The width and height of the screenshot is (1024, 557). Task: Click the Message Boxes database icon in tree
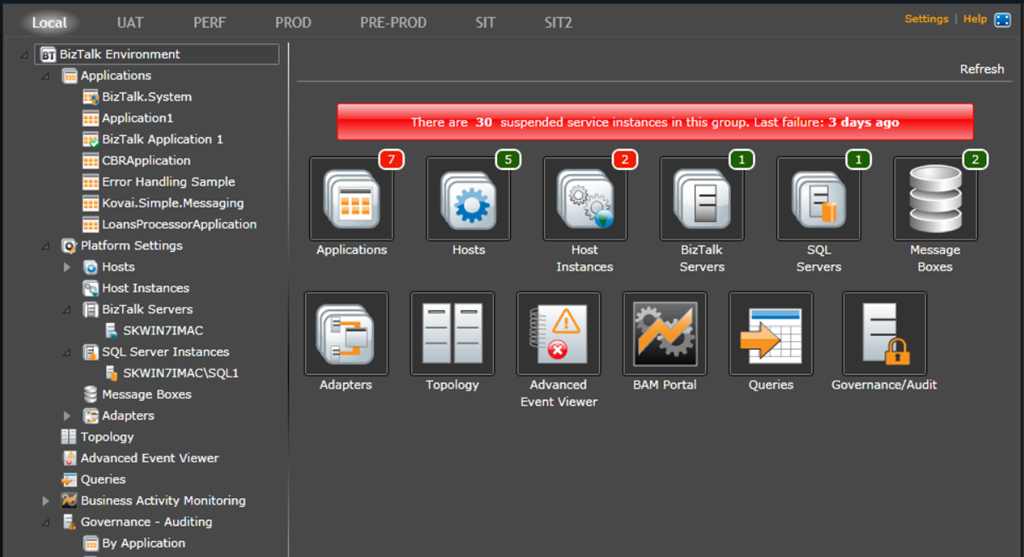click(90, 394)
